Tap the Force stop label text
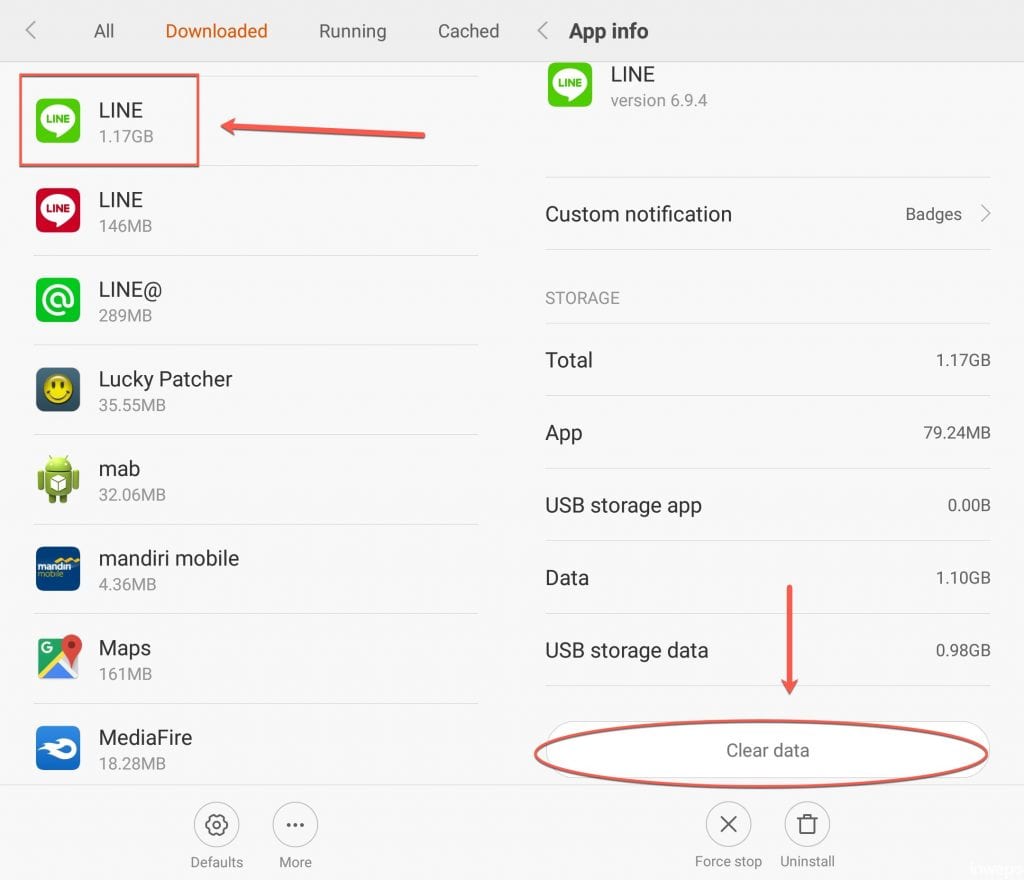 (x=728, y=862)
